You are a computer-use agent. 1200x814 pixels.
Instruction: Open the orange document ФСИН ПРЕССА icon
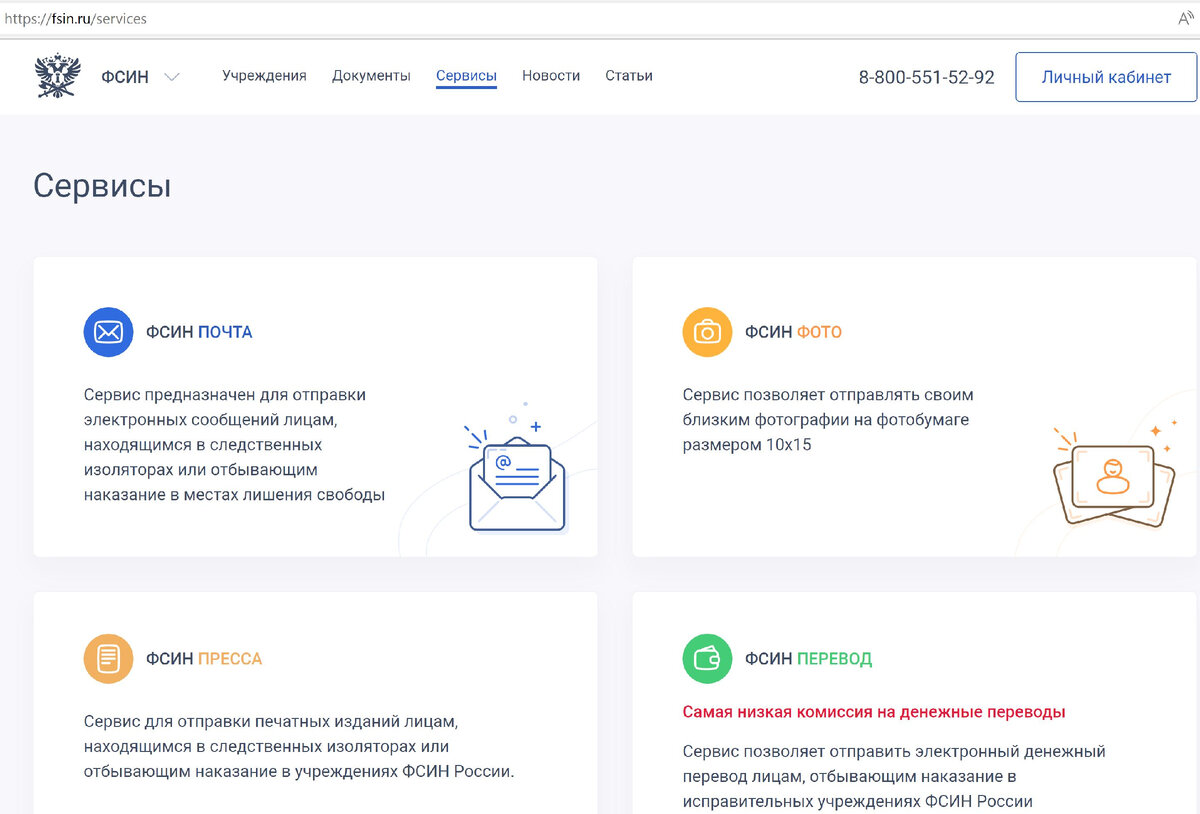[x=108, y=659]
